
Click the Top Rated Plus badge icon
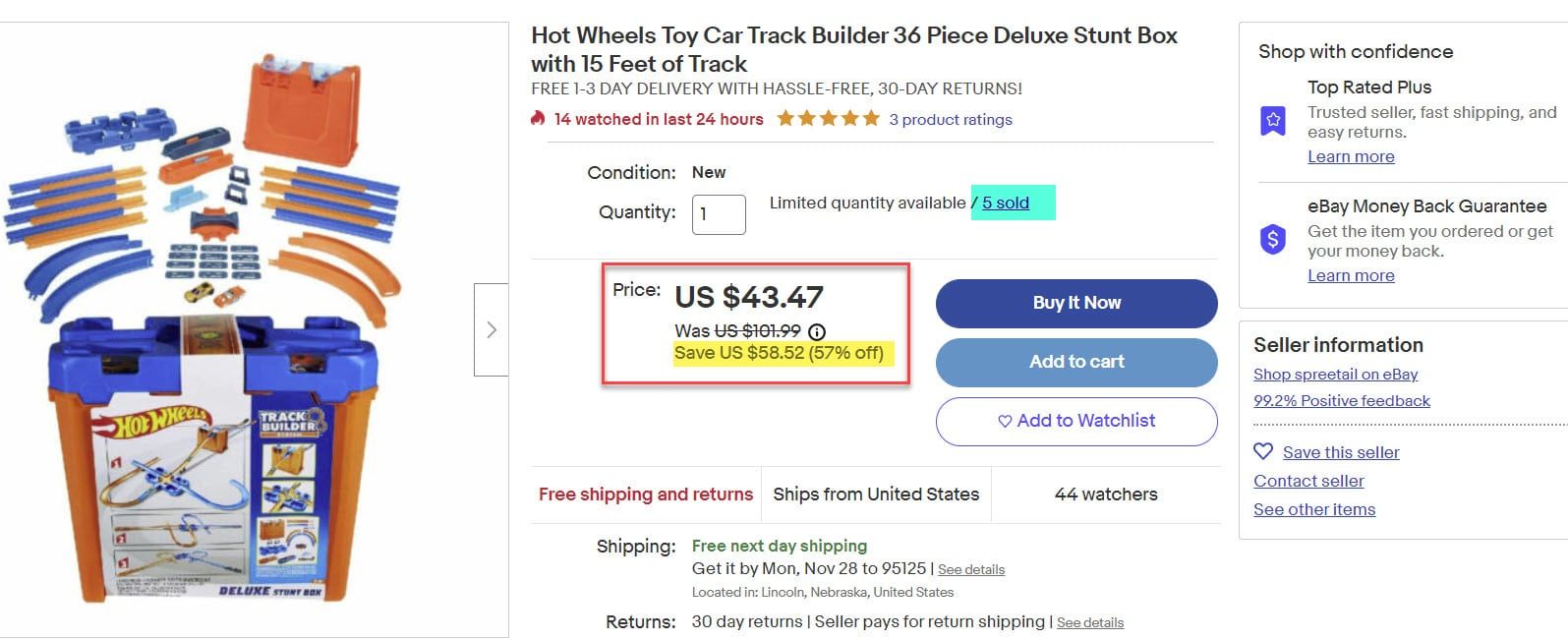point(1273,121)
